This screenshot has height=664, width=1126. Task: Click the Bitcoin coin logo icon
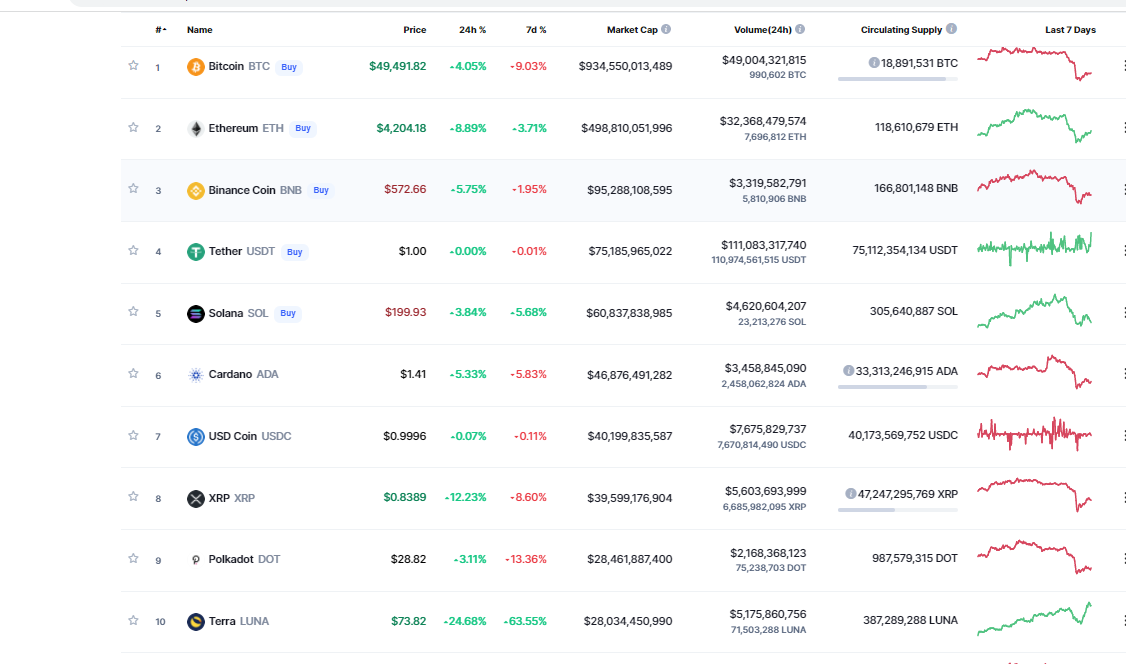click(x=195, y=67)
